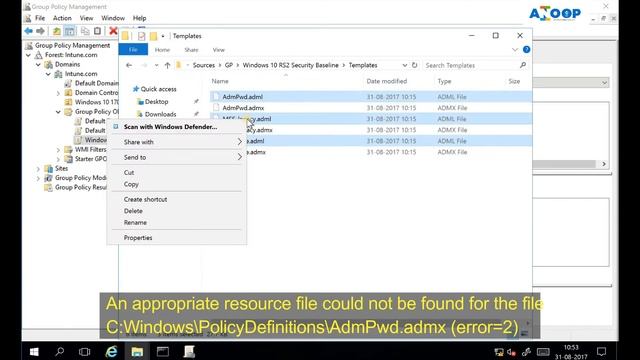Click the magnifier icon in Search Templates box
The image size is (640, 360).
[523, 65]
